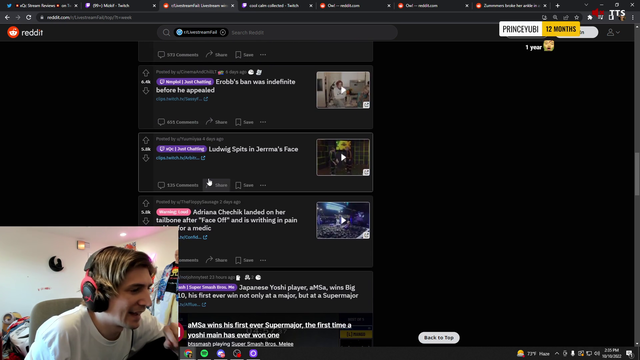The width and height of the screenshot is (640, 360).
Task: Open more options on the Adriana Chechik post
Action: pos(263,260)
